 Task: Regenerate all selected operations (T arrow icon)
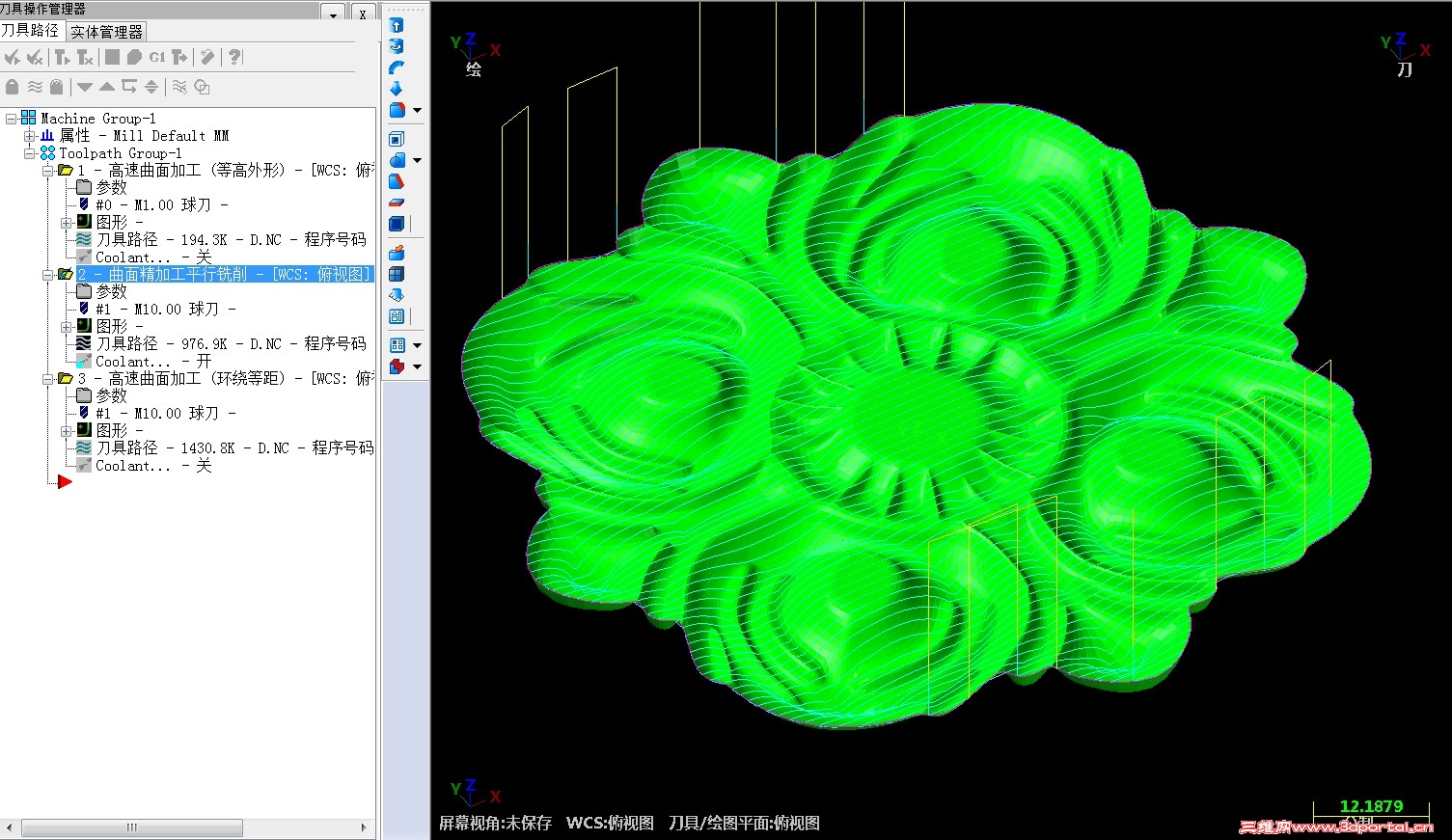[63, 58]
